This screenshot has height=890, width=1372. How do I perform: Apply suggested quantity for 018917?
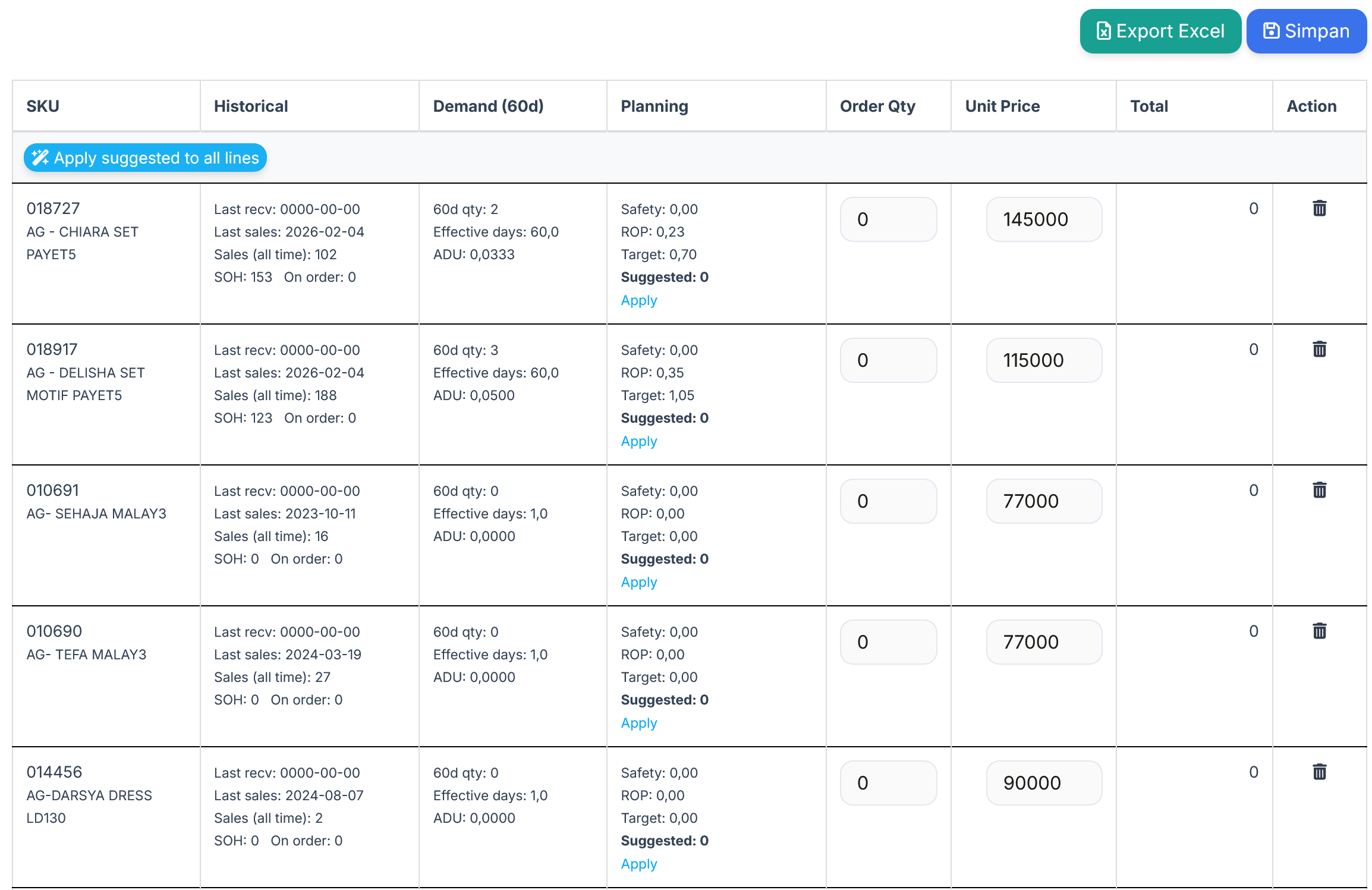pyautogui.click(x=638, y=441)
